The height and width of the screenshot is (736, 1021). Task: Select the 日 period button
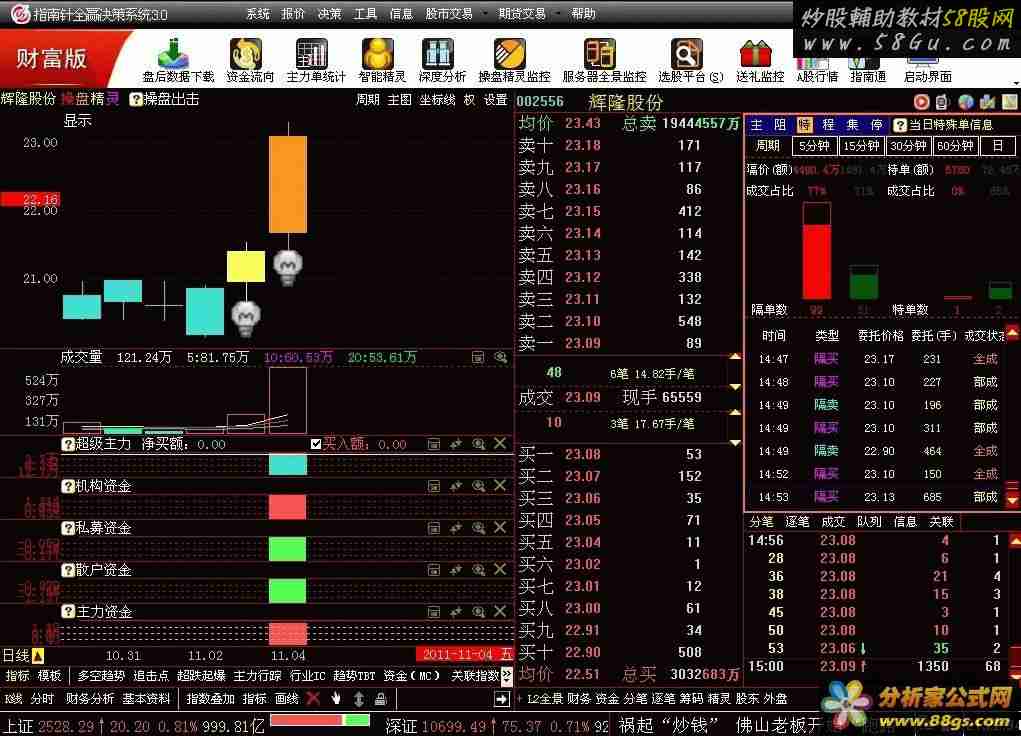click(997, 146)
